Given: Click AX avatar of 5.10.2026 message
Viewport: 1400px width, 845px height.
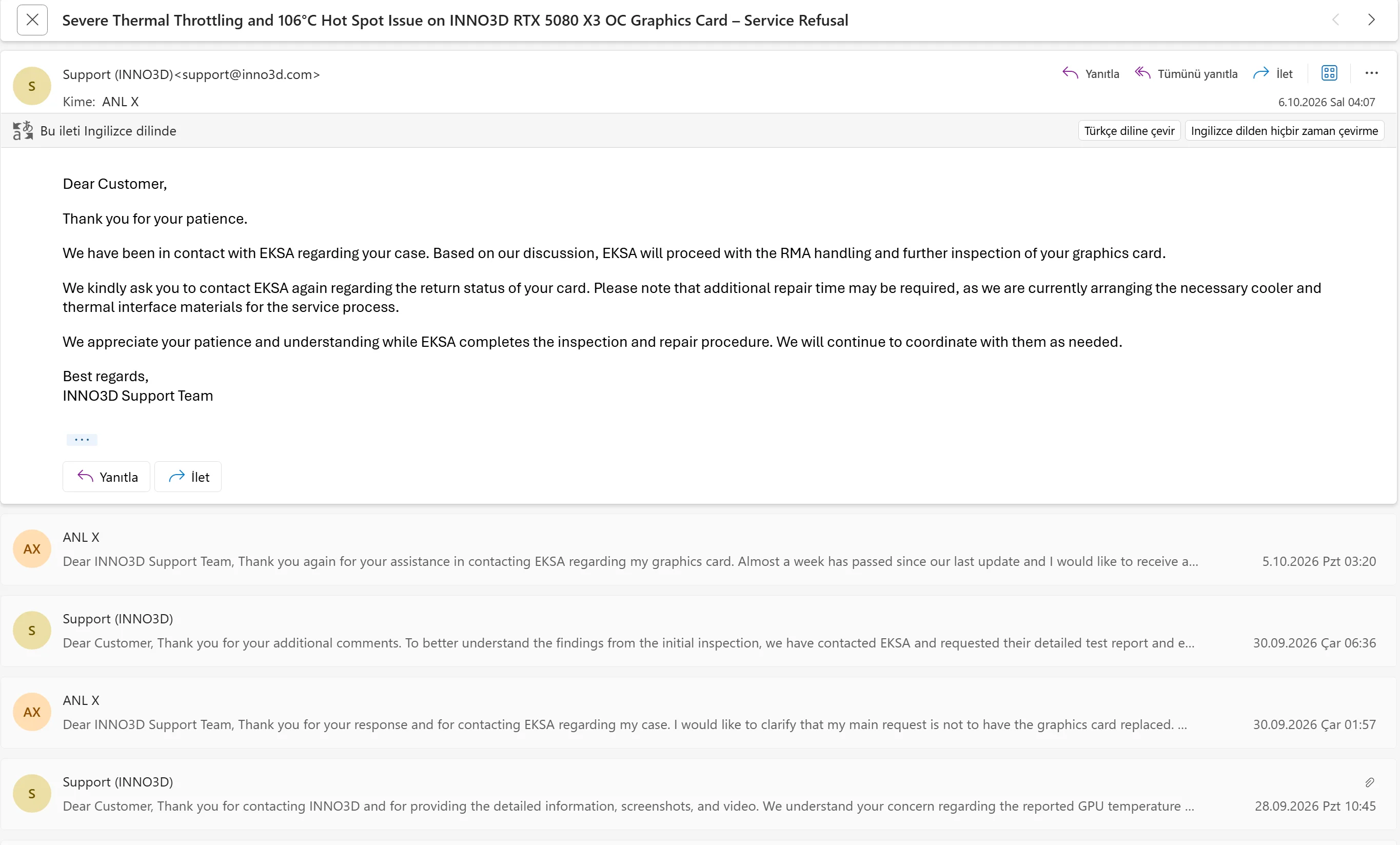Looking at the screenshot, I should (32, 549).
